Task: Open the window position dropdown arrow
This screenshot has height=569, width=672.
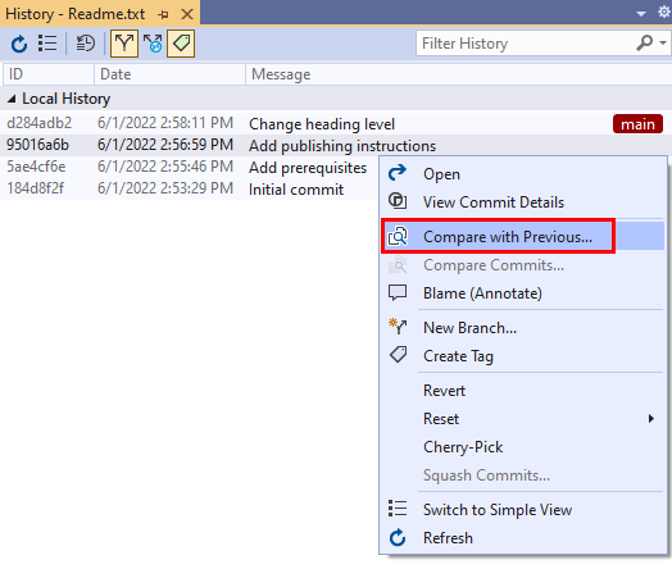Action: 641,13
